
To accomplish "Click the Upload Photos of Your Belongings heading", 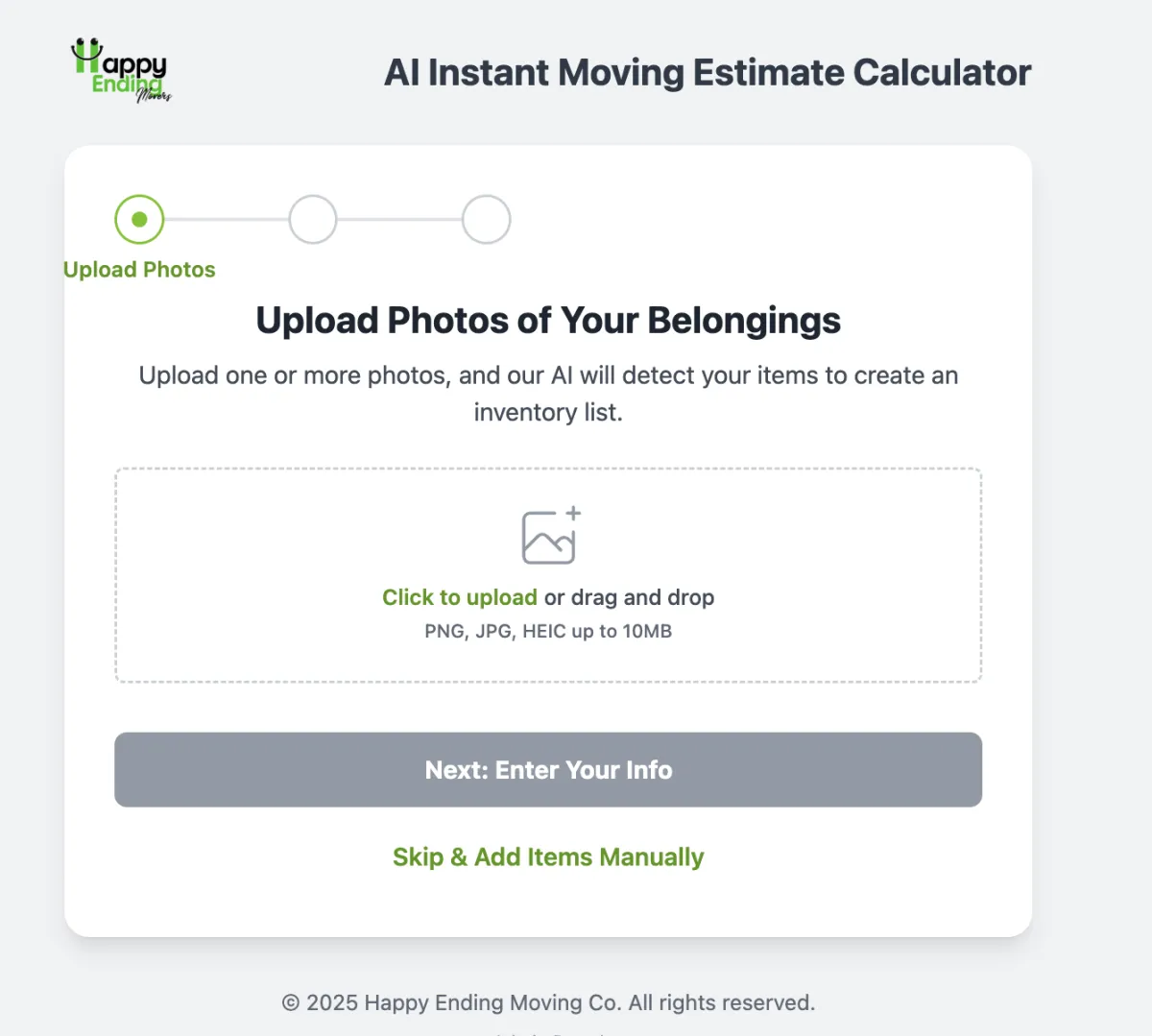I will (x=548, y=321).
